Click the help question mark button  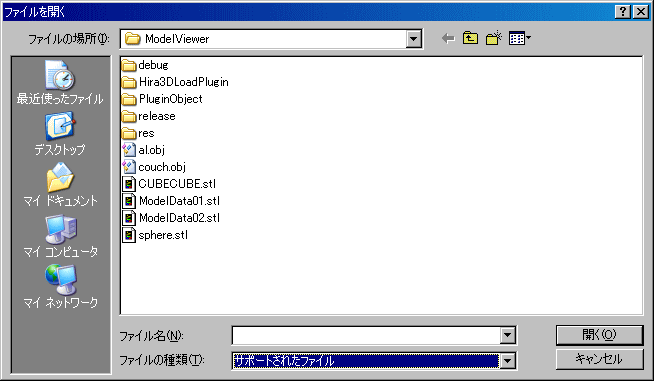[x=622, y=12]
